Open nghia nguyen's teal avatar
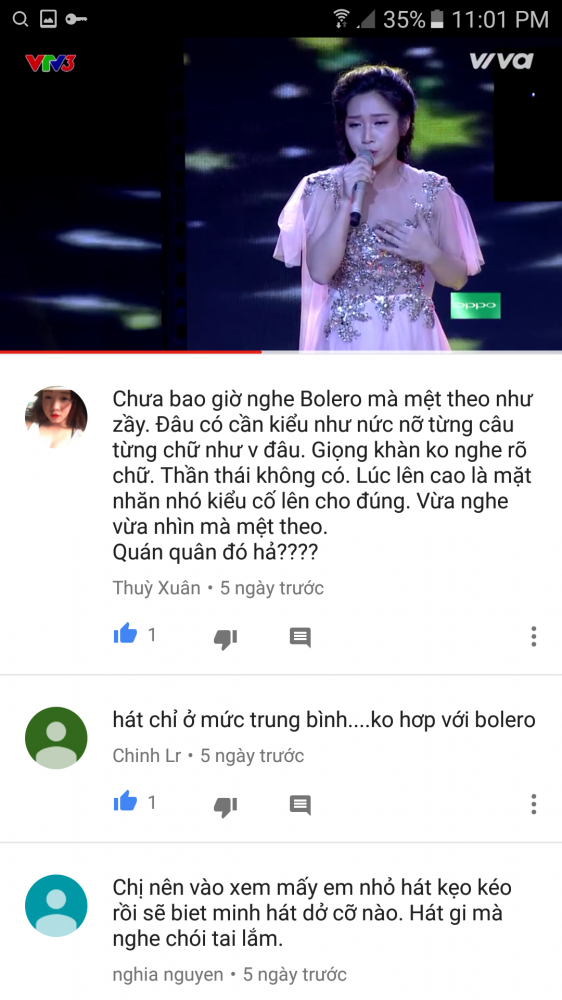The height and width of the screenshot is (1000, 562). (x=56, y=906)
